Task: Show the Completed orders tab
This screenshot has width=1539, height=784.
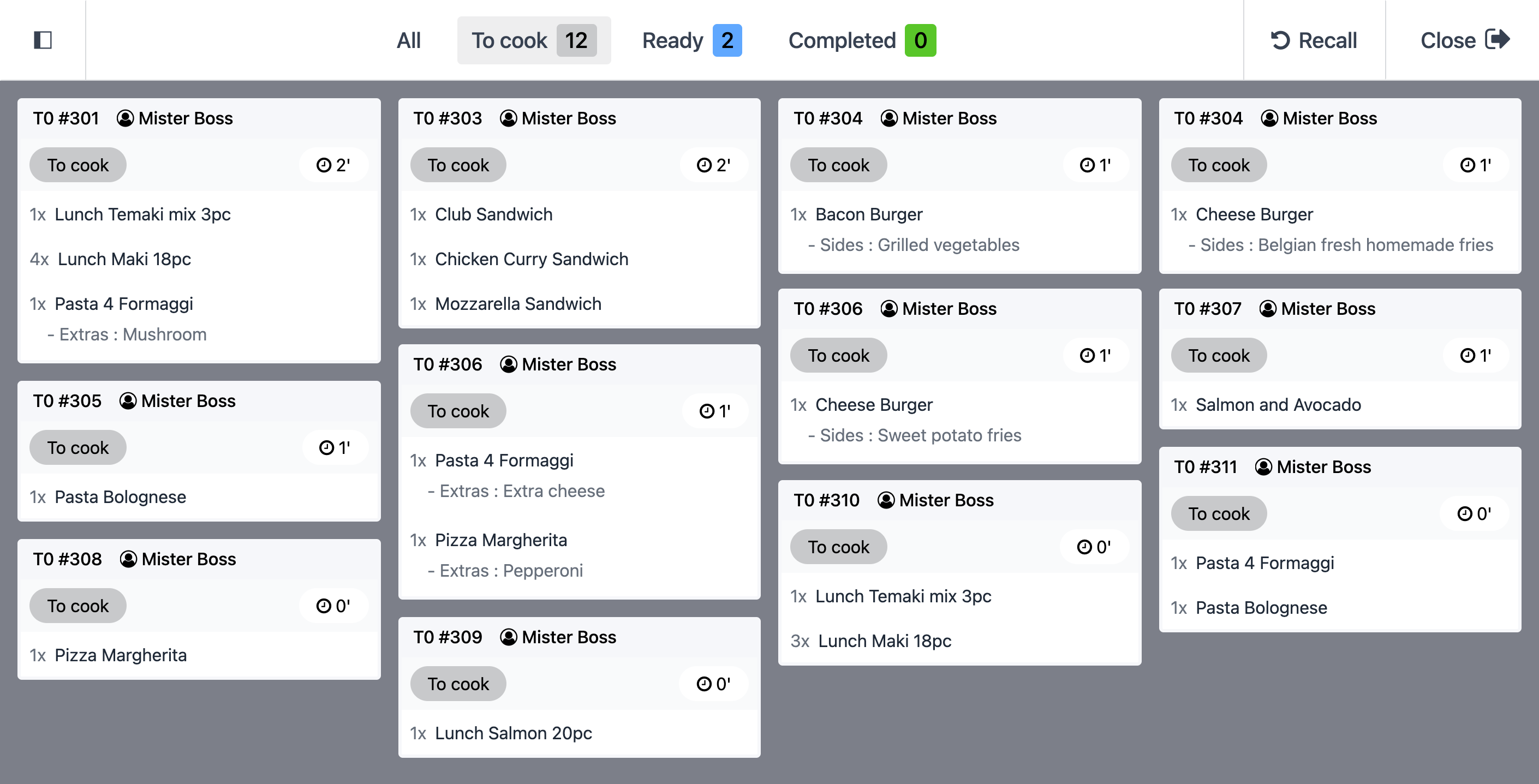Action: (x=862, y=40)
